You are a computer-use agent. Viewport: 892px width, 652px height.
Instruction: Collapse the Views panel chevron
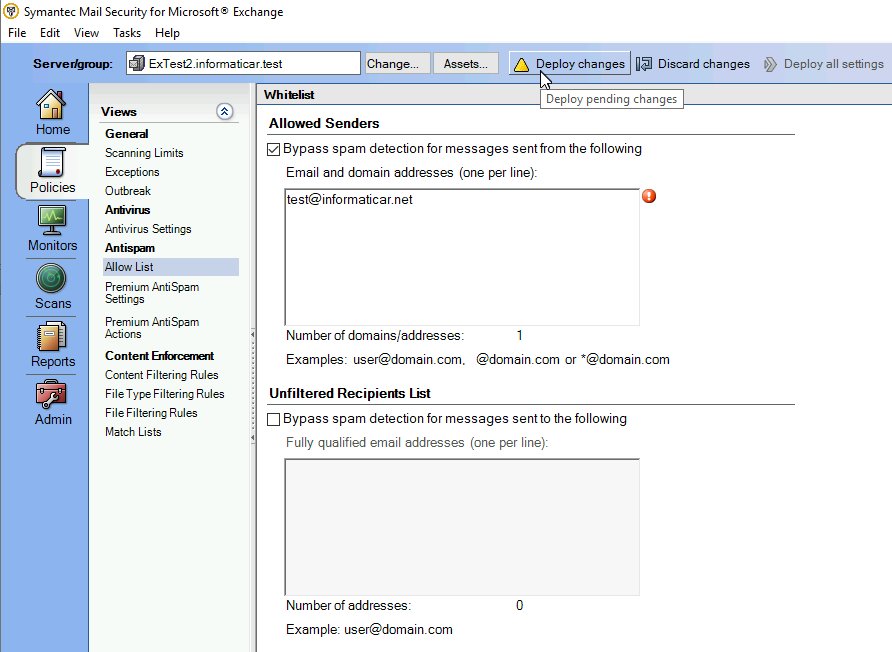[x=225, y=112]
